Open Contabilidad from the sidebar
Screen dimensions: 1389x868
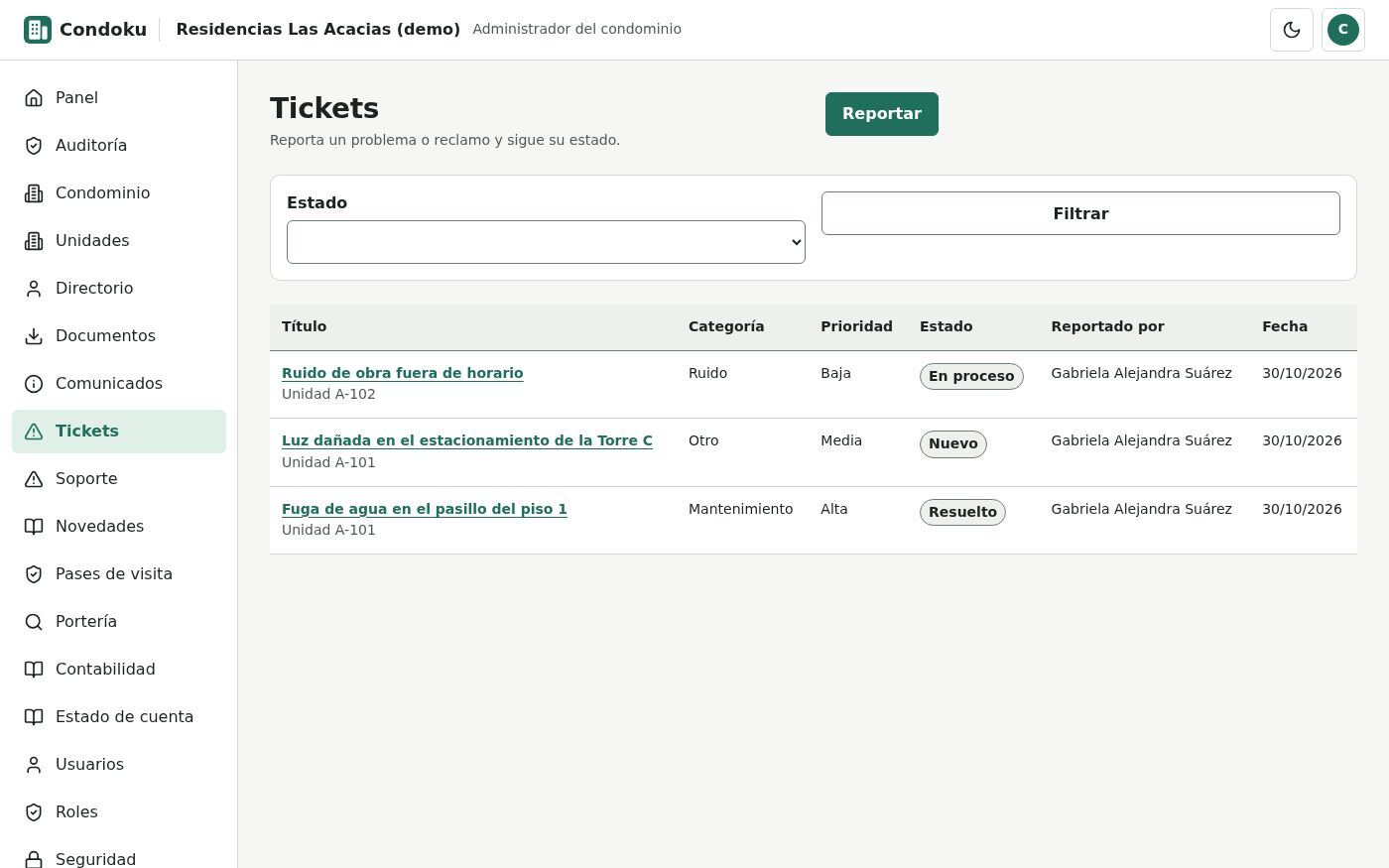coord(119,670)
